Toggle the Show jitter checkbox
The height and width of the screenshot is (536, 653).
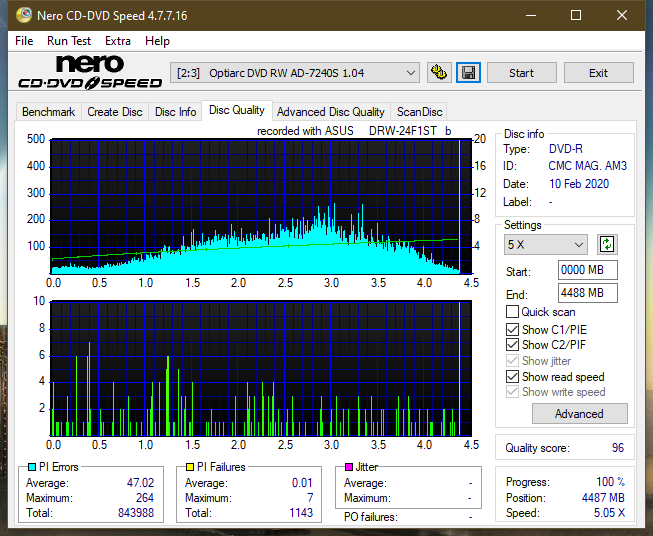(512, 361)
